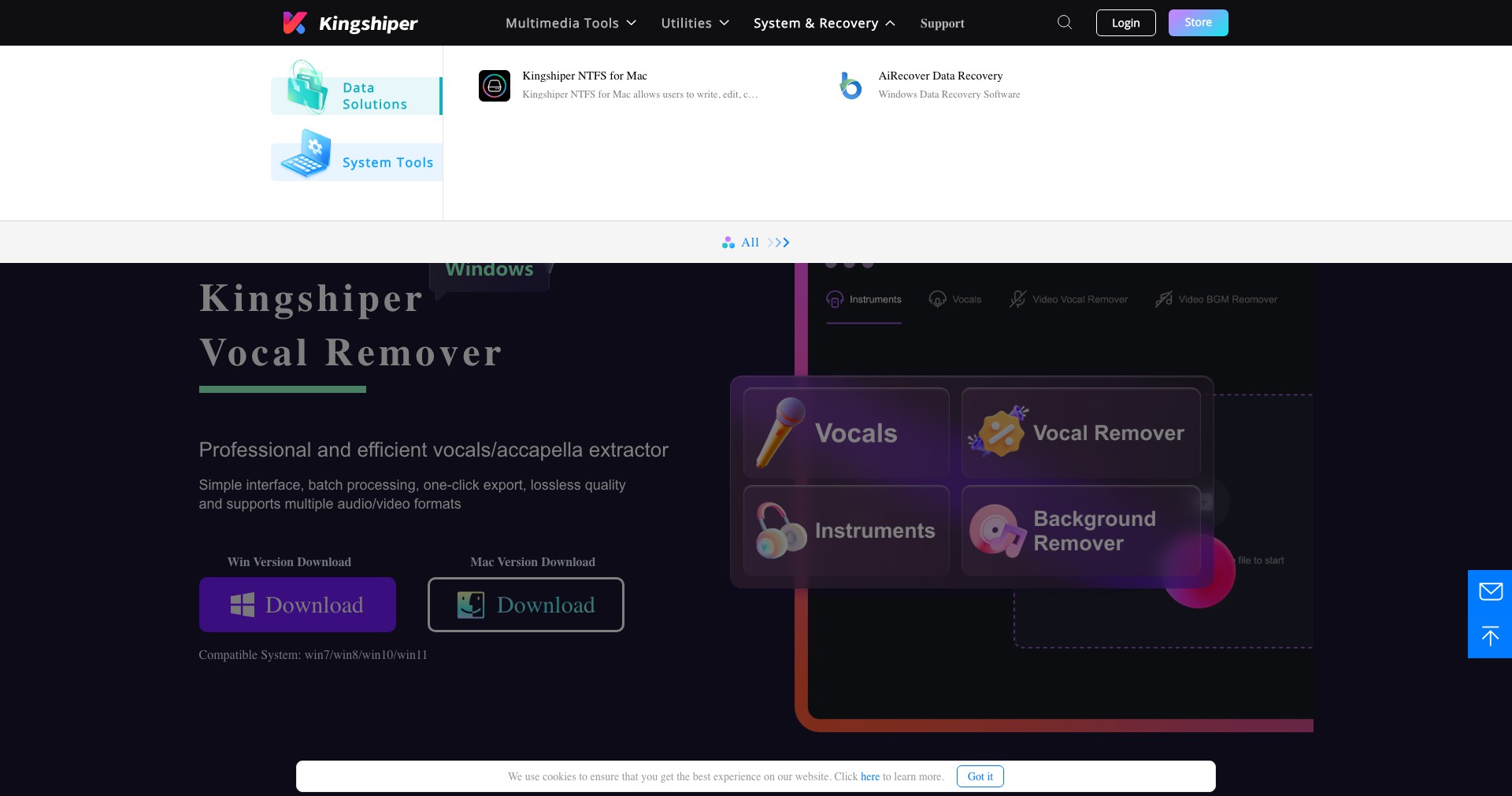This screenshot has height=796, width=1512.
Task: Click the Kingshiper Vocal Remover heading
Action: 350,325
